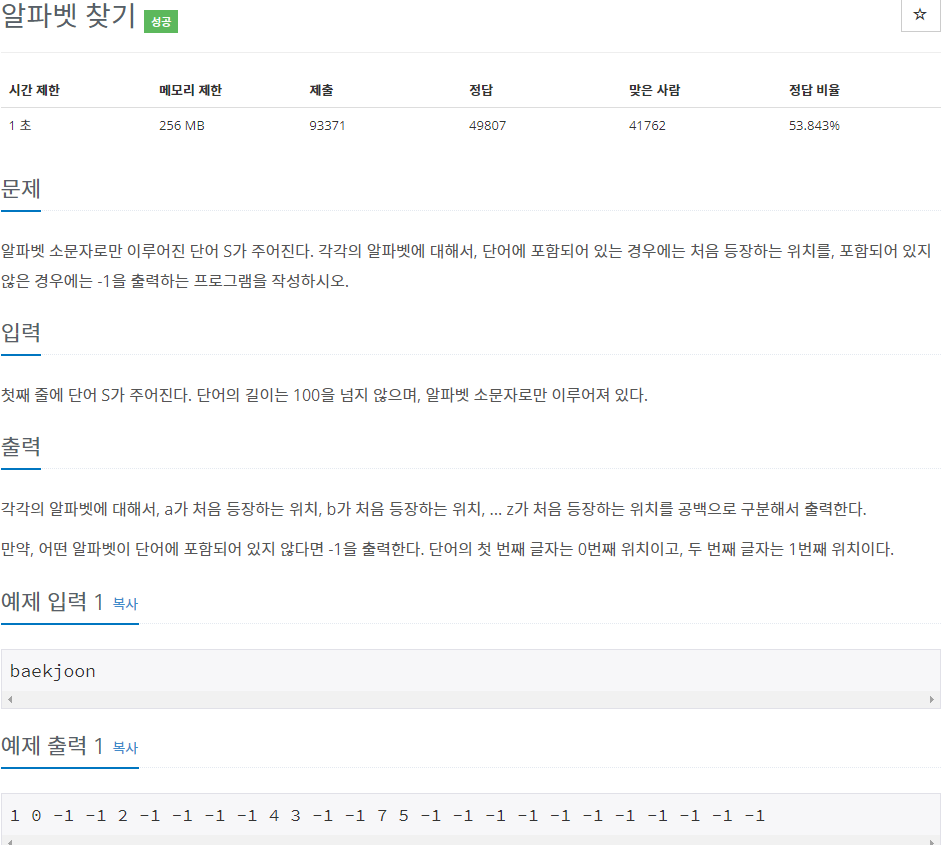Click the solved users value 41762
This screenshot has height=845, width=946.
coord(647,125)
